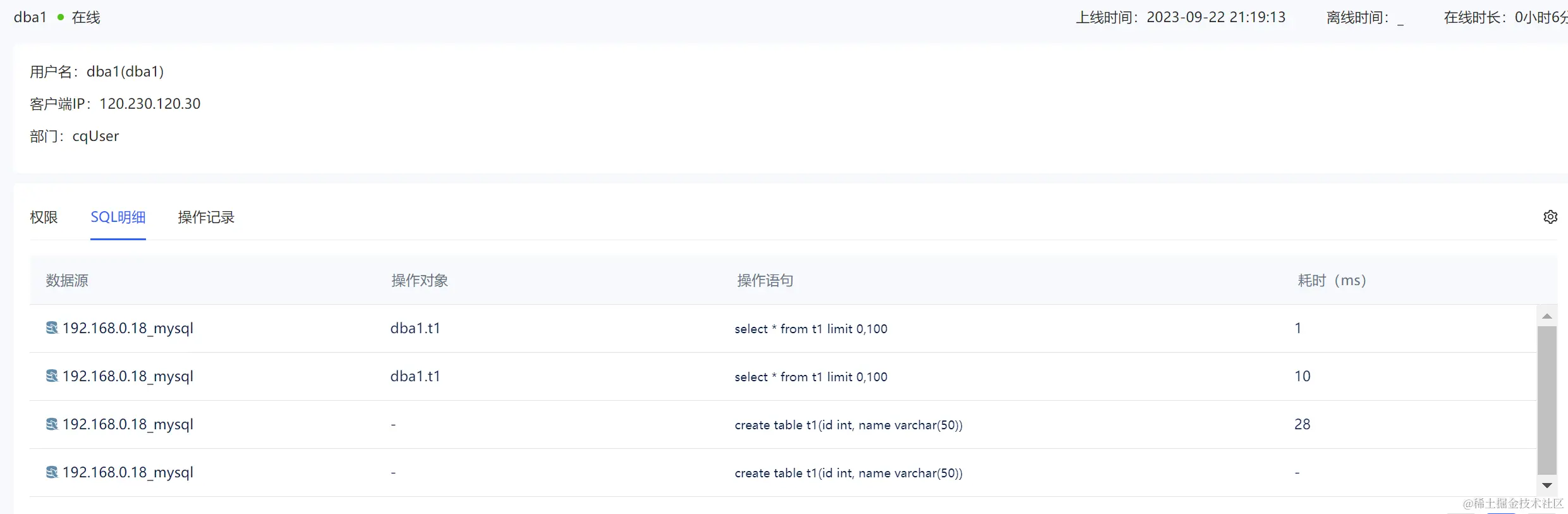The width and height of the screenshot is (1568, 514).
Task: Click the green online status dot
Action: click(61, 17)
